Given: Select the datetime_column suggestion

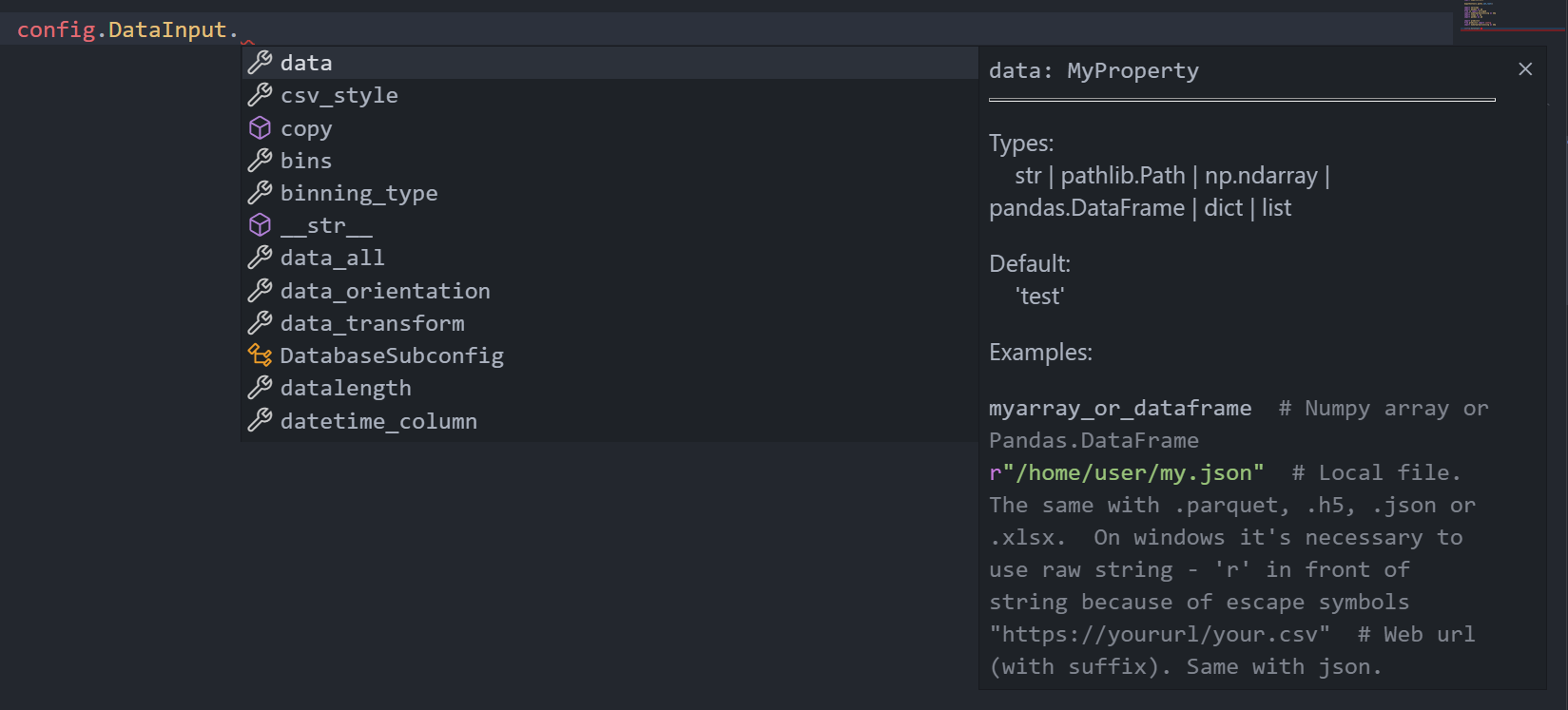Looking at the screenshot, I should point(610,421).
